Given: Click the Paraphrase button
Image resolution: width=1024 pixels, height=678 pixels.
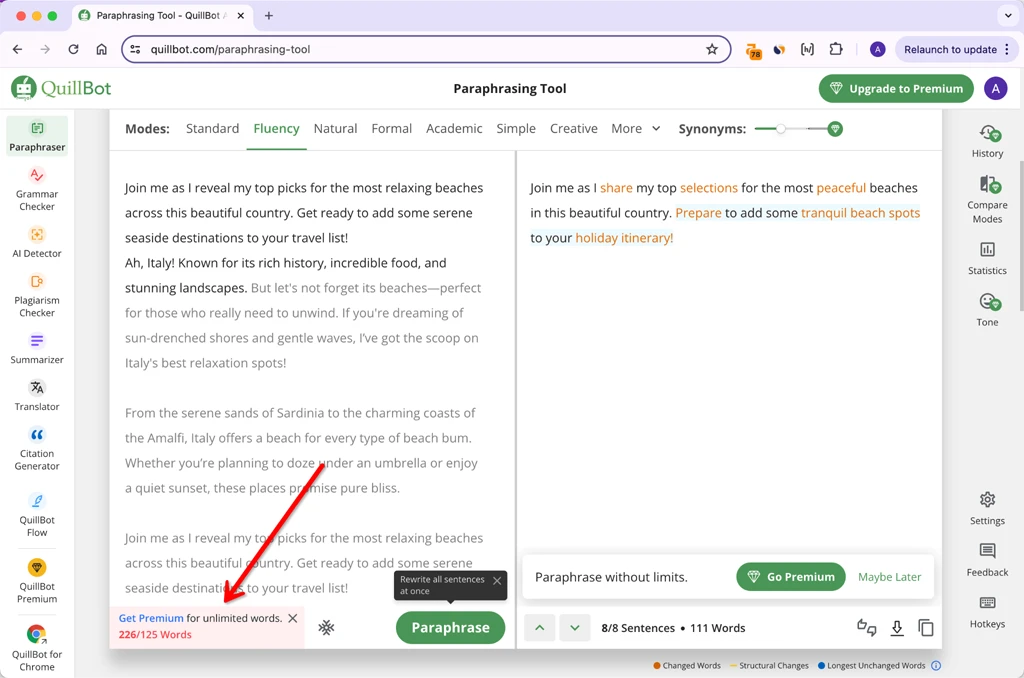Looking at the screenshot, I should [451, 628].
